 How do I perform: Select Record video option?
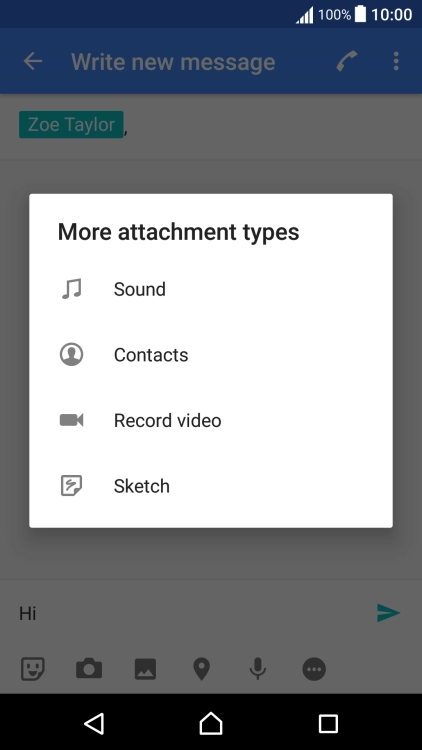click(211, 420)
